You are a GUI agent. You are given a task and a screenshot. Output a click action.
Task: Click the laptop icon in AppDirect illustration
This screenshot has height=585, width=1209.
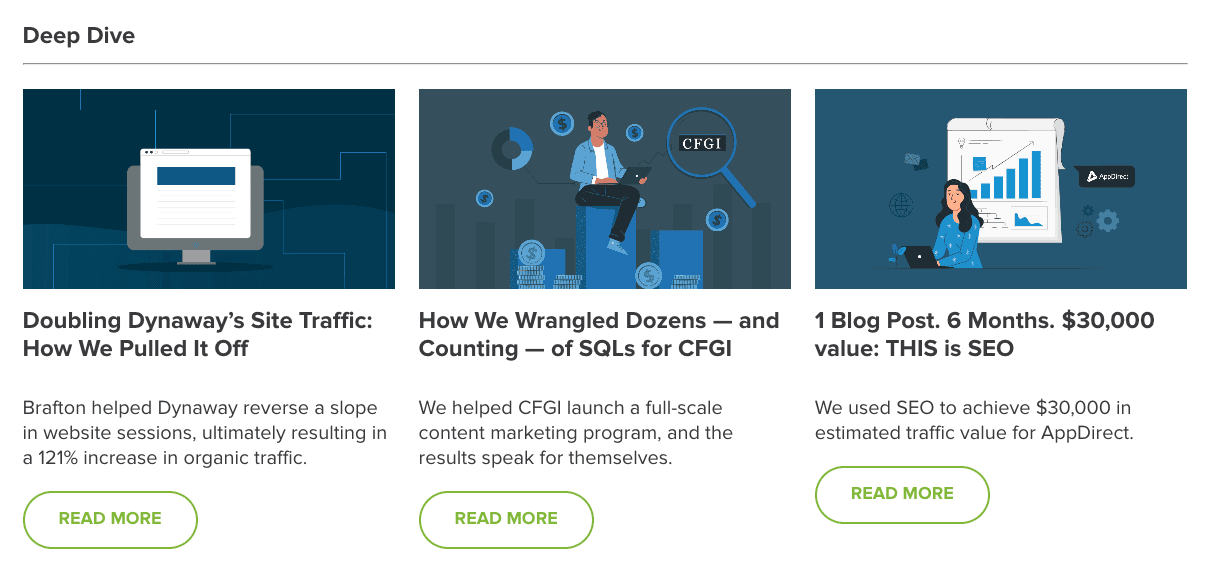click(920, 257)
